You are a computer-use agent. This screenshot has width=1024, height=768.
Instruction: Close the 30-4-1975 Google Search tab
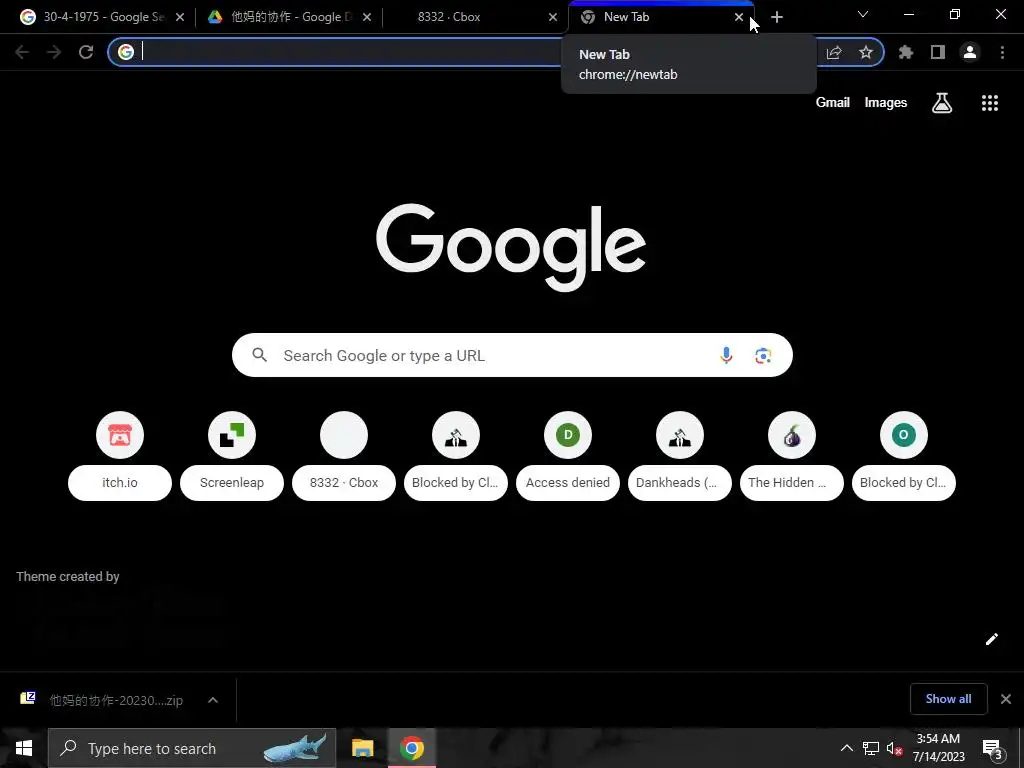(180, 17)
